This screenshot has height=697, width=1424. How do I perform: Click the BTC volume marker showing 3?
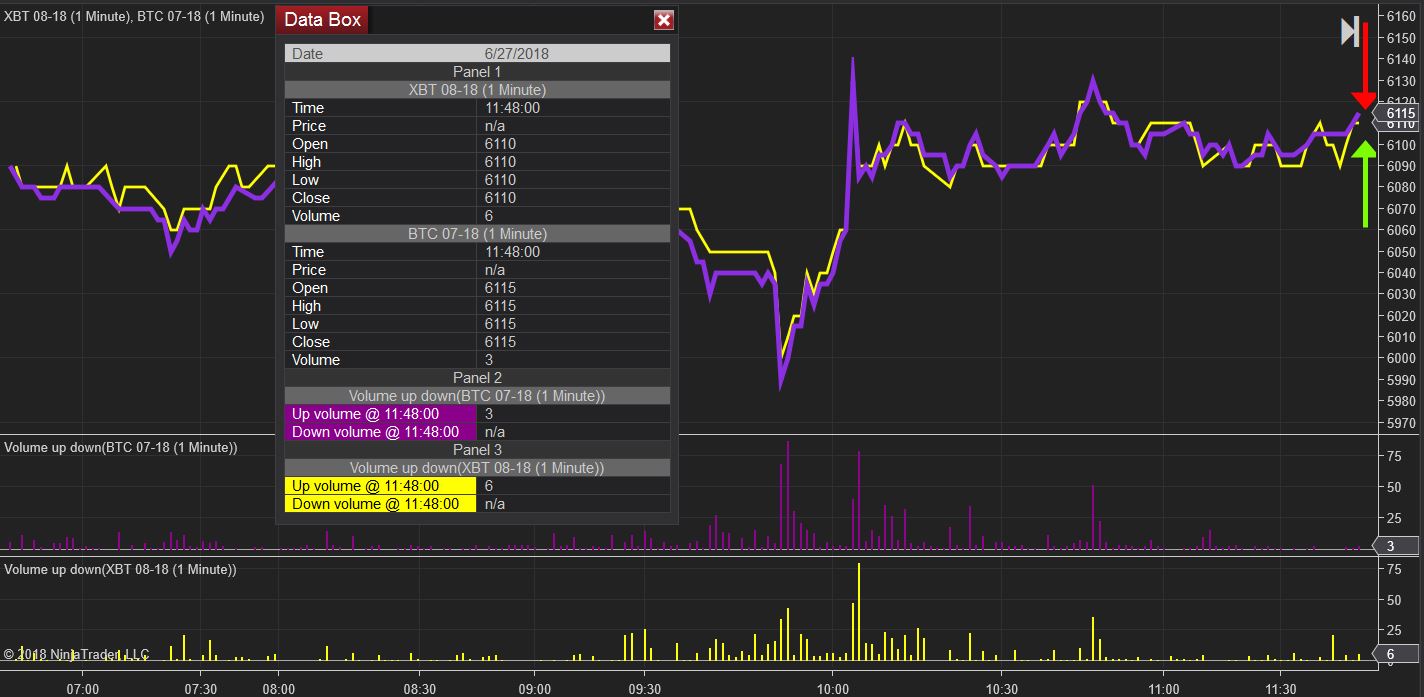1396,546
